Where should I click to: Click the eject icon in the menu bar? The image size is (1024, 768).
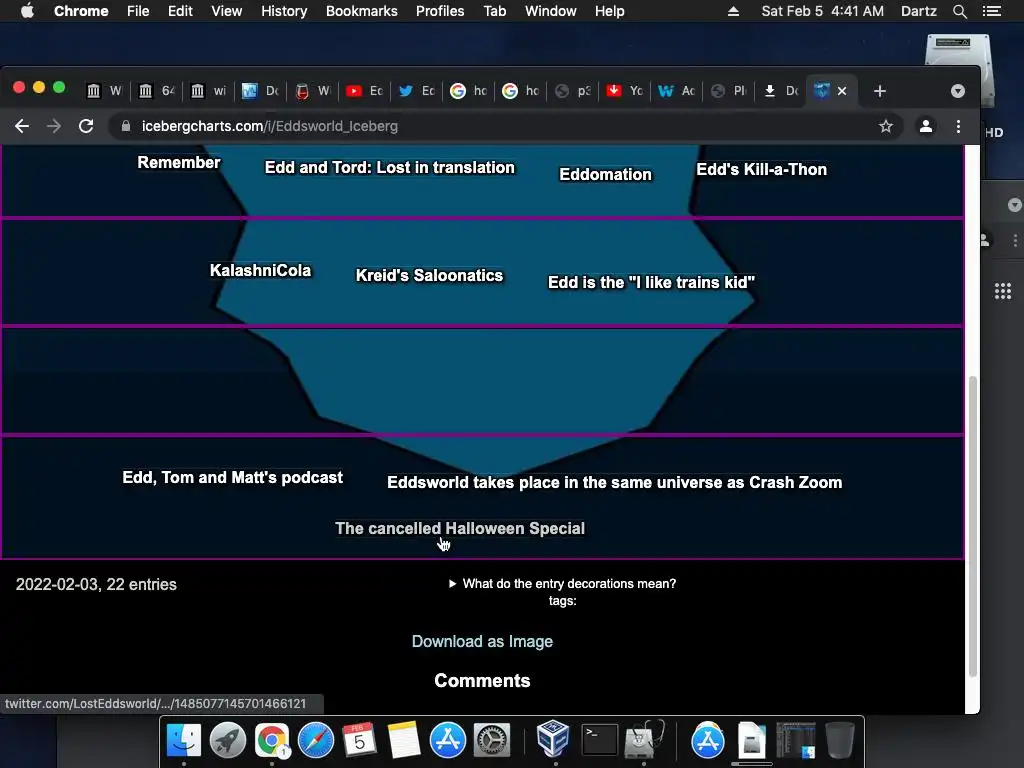(733, 11)
